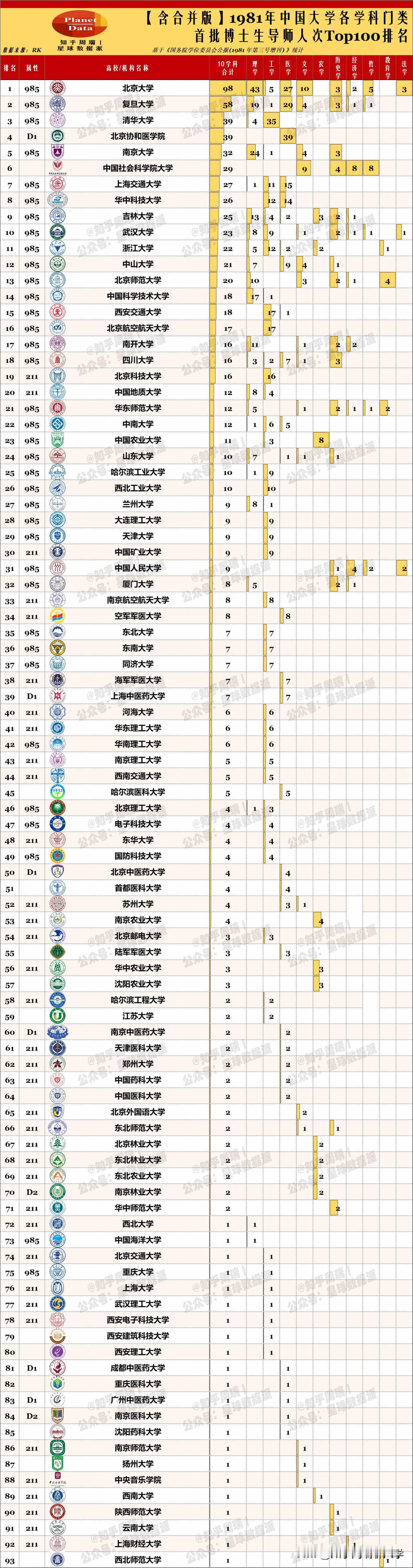Click the 中国农业大学 logo

click(x=57, y=440)
